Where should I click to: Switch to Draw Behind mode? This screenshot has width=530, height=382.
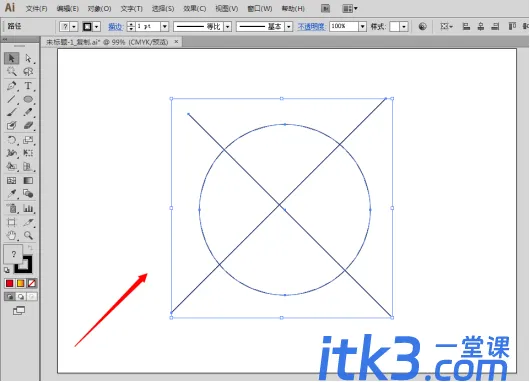coord(21,296)
